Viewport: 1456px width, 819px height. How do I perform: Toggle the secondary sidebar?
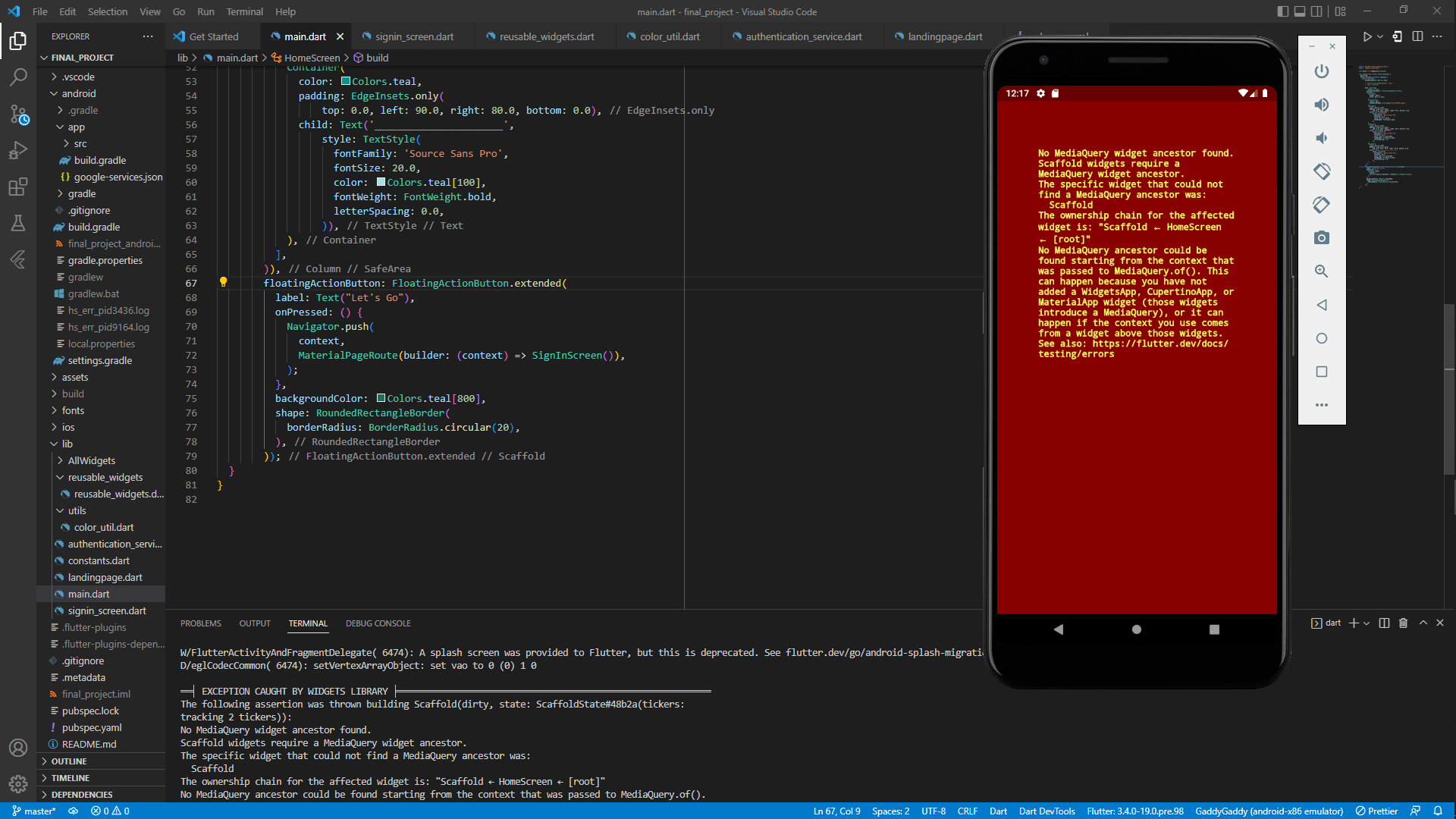pyautogui.click(x=1317, y=11)
